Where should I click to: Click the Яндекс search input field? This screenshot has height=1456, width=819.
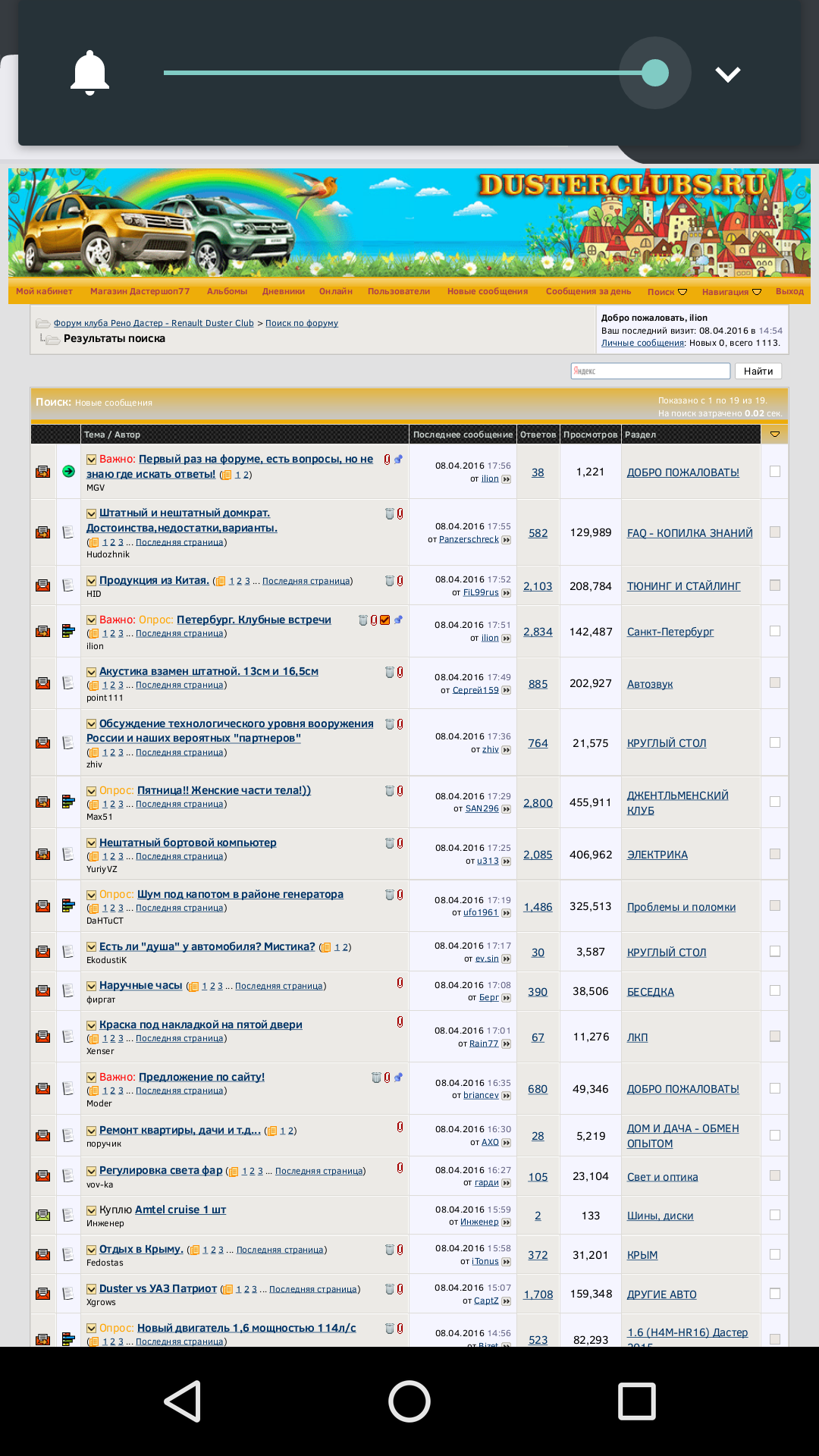pyautogui.click(x=651, y=371)
